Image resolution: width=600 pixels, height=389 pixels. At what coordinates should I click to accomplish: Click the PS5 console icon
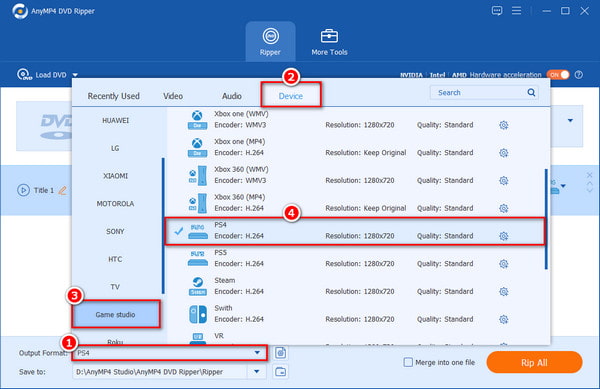click(198, 259)
